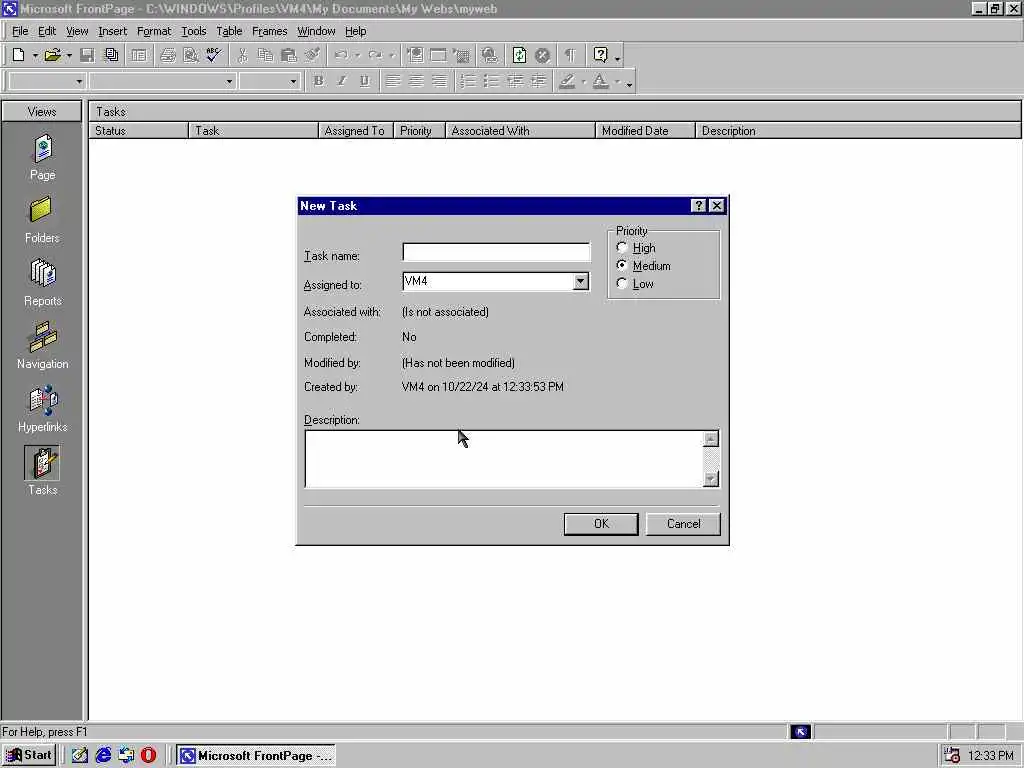Open the Font Size dropdown
The width and height of the screenshot is (1024, 768).
pos(293,82)
